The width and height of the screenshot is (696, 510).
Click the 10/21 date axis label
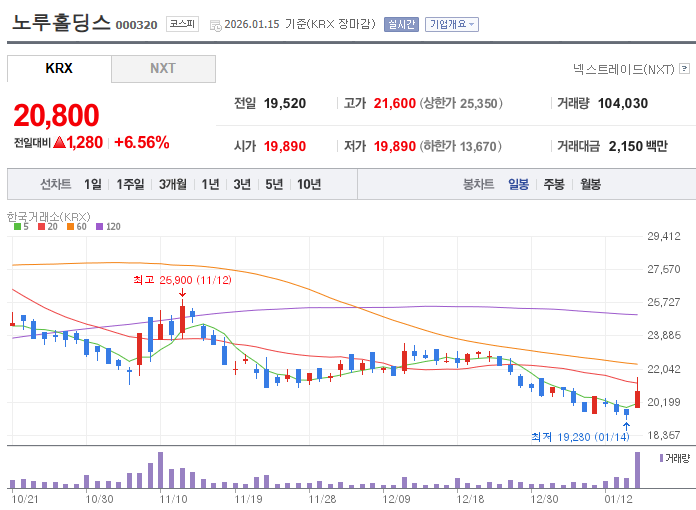(x=25, y=499)
